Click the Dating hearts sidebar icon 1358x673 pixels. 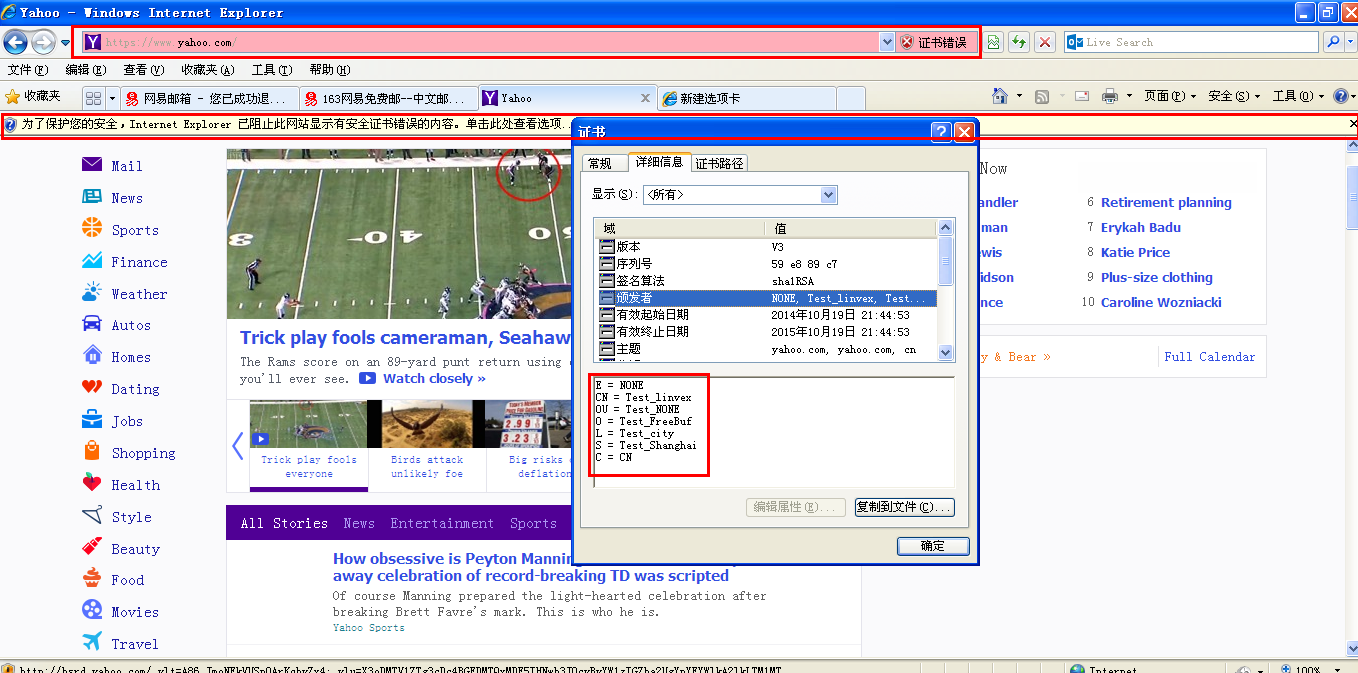coord(92,388)
